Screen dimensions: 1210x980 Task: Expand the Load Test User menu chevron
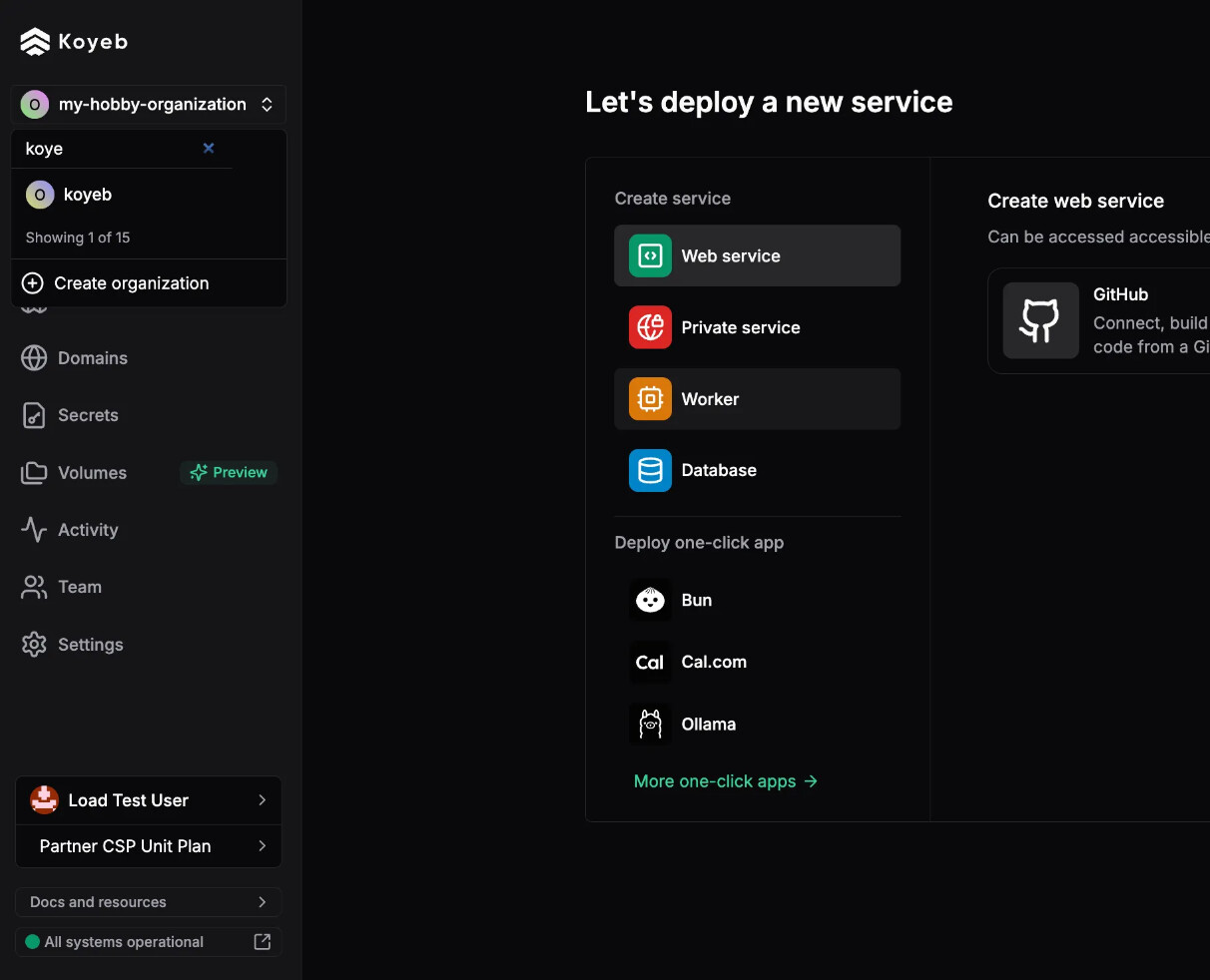coord(263,800)
